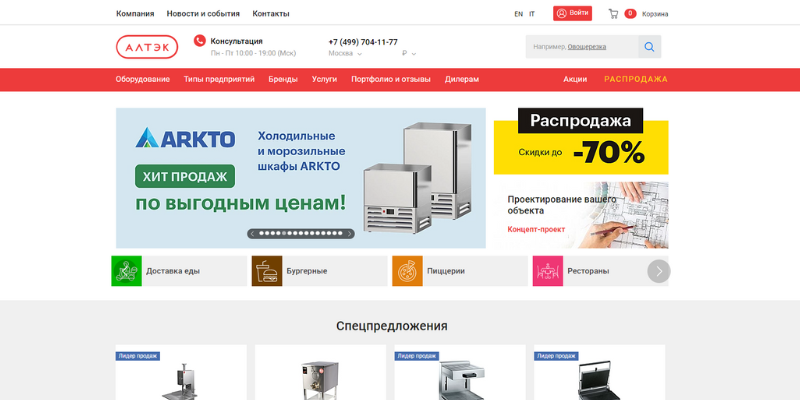Open the Новости и события link
This screenshot has height=400, width=800.
[203, 14]
